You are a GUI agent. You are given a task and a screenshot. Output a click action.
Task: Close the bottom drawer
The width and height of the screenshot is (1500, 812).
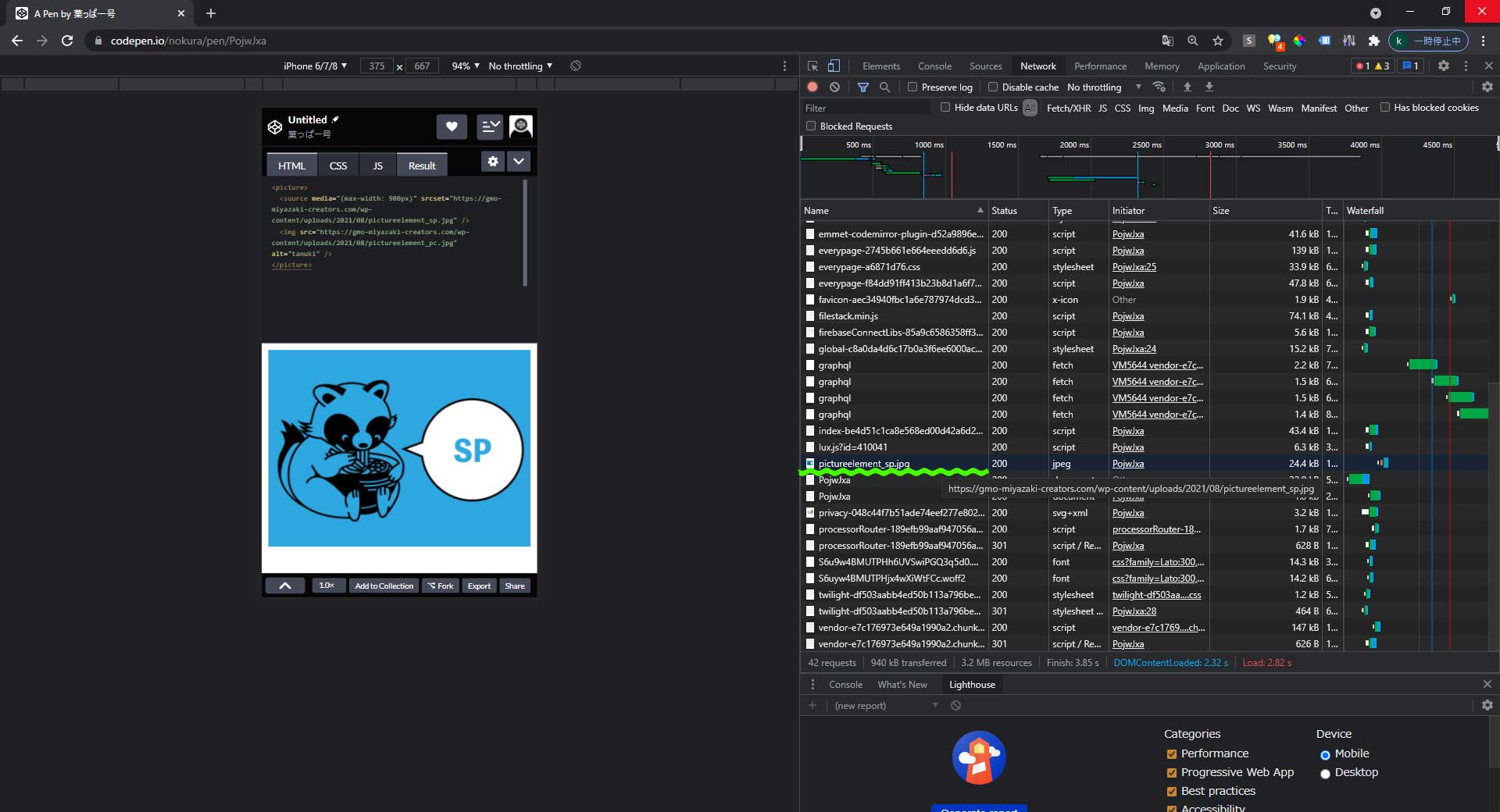(1487, 684)
